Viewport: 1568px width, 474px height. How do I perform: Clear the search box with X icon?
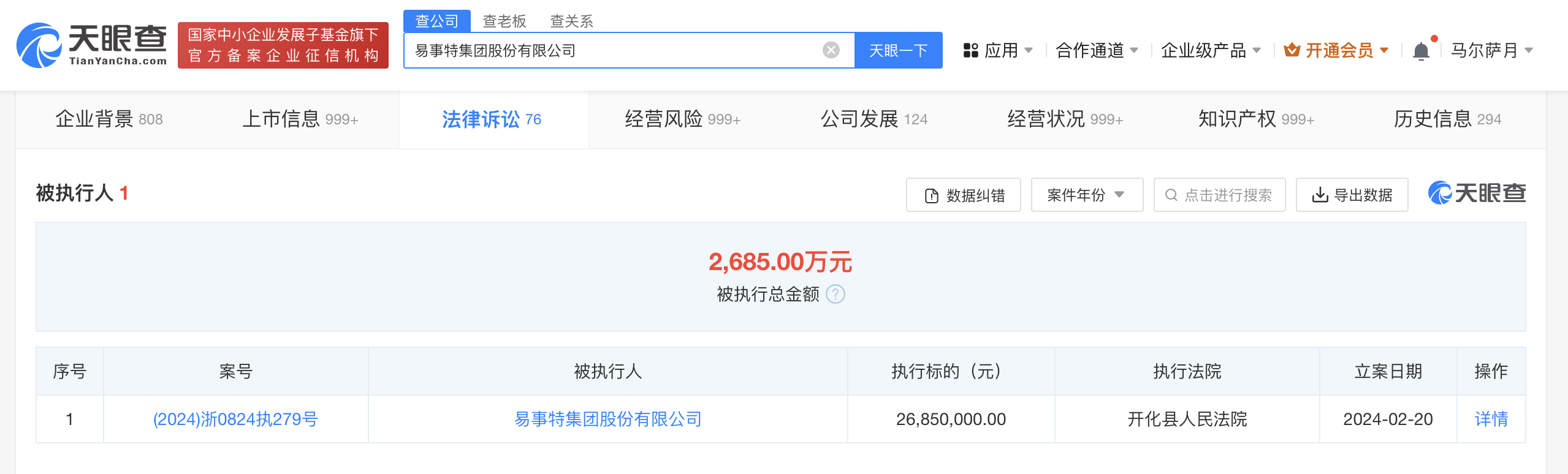click(x=831, y=50)
